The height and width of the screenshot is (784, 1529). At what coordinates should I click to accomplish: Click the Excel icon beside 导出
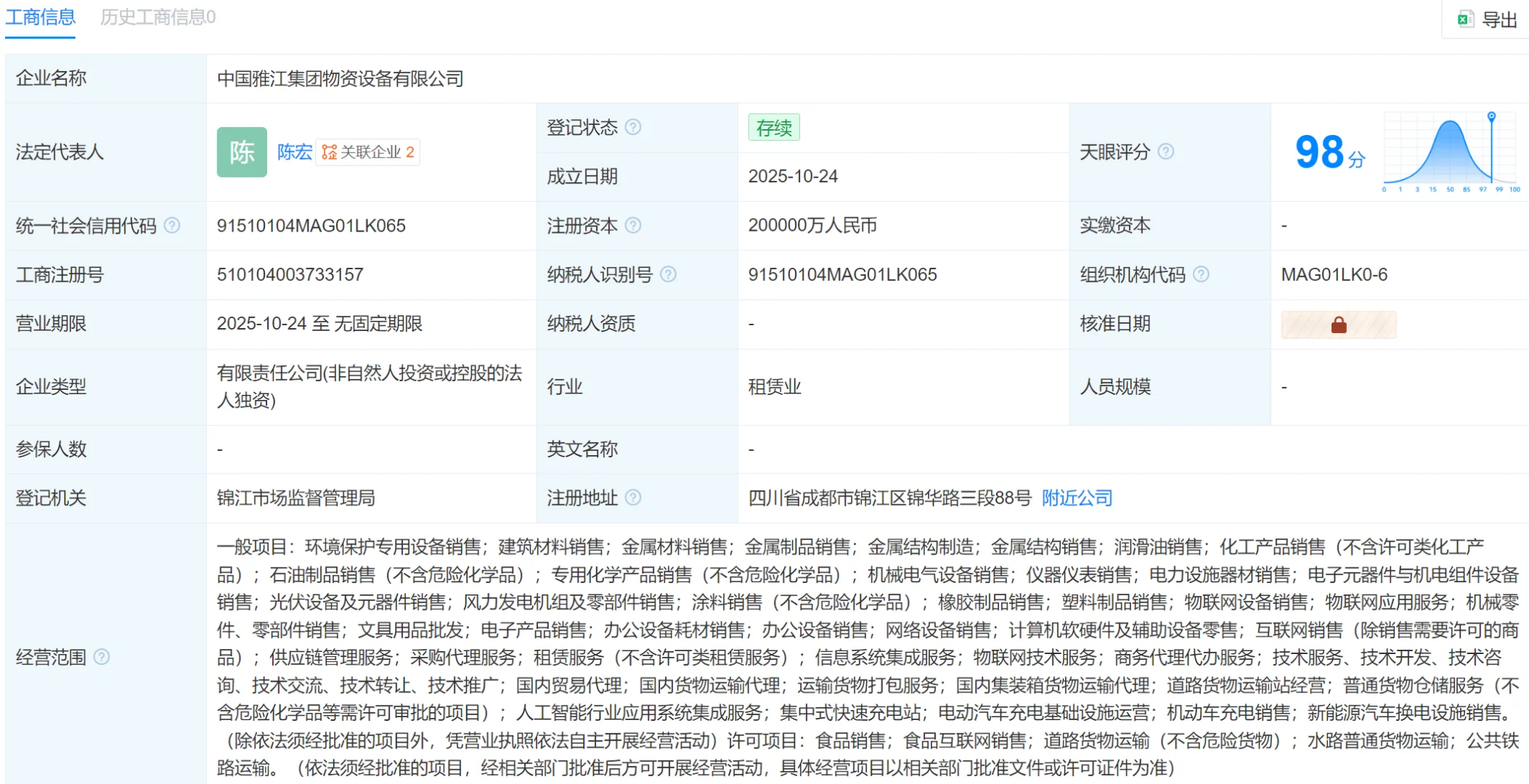[1466, 20]
